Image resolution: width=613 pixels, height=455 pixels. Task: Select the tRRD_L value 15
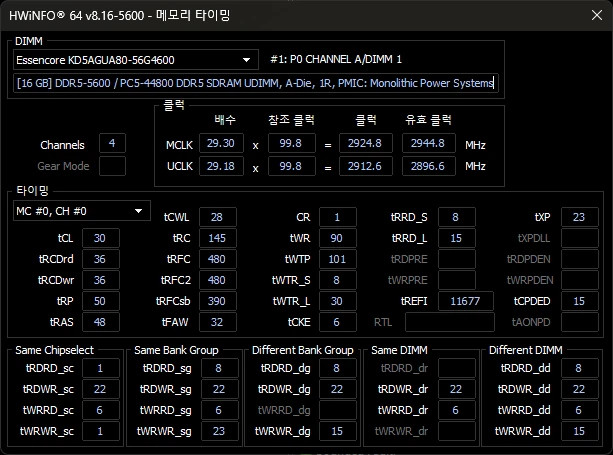pyautogui.click(x=457, y=238)
